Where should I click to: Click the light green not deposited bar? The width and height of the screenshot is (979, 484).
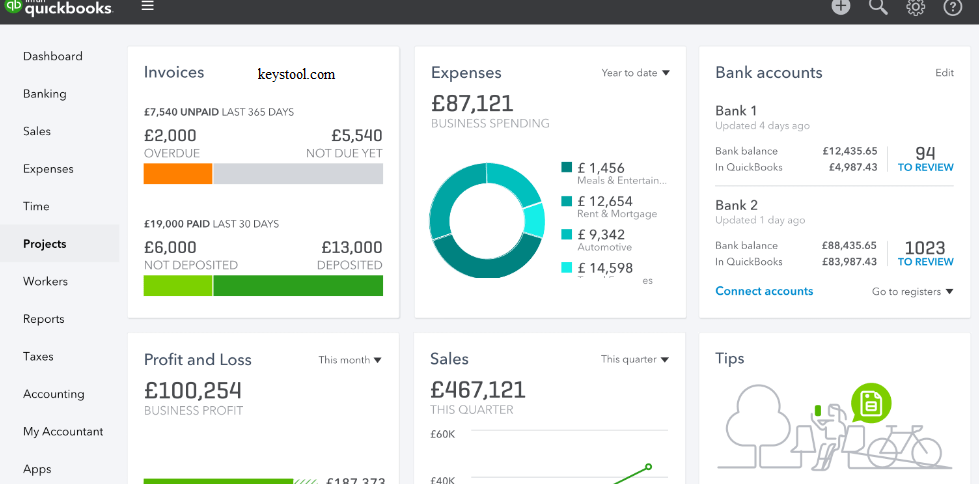point(178,285)
